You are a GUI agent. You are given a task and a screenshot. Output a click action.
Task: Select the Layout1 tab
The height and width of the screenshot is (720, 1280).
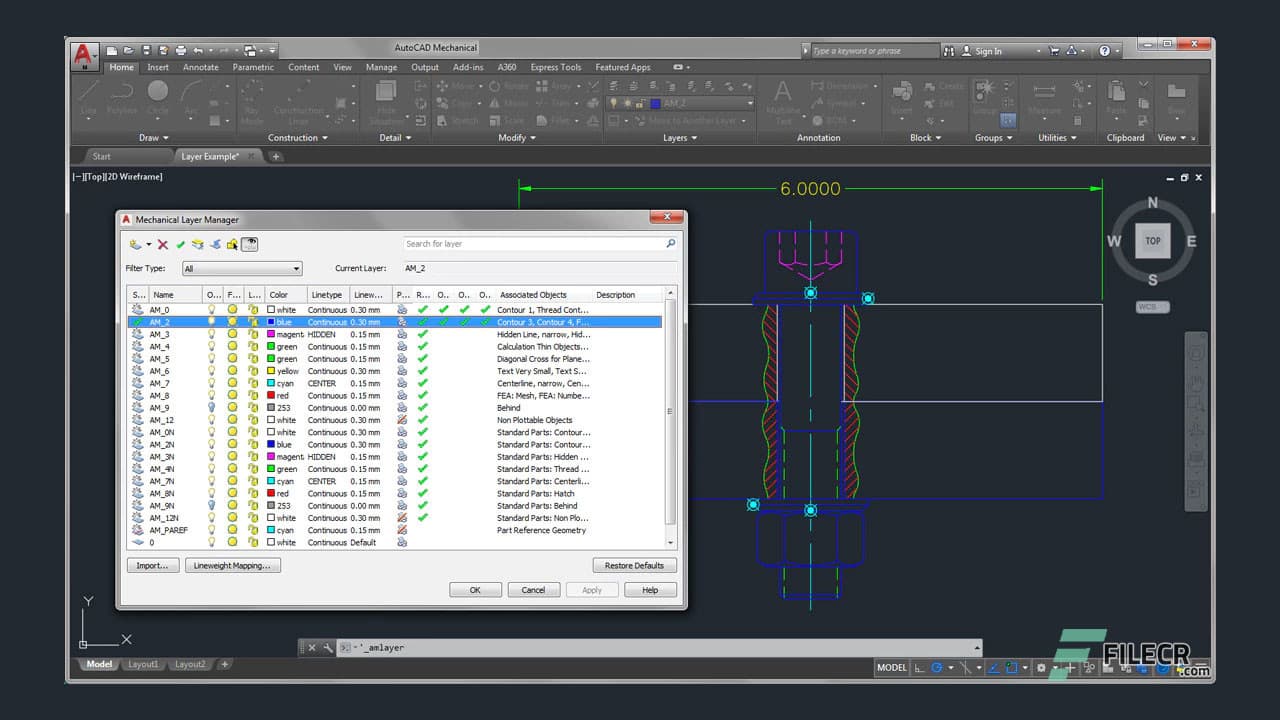[143, 663]
